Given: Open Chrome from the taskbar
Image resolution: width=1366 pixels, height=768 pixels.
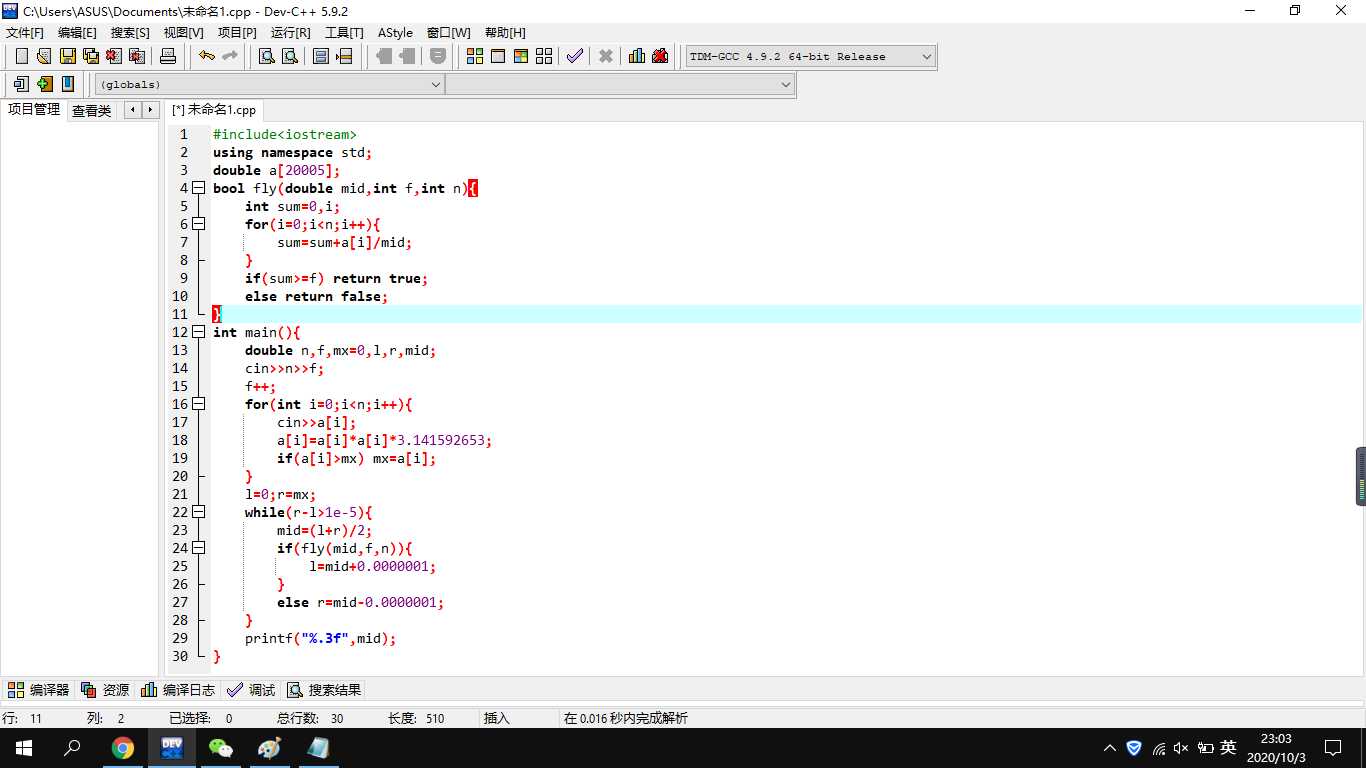Looking at the screenshot, I should point(123,747).
